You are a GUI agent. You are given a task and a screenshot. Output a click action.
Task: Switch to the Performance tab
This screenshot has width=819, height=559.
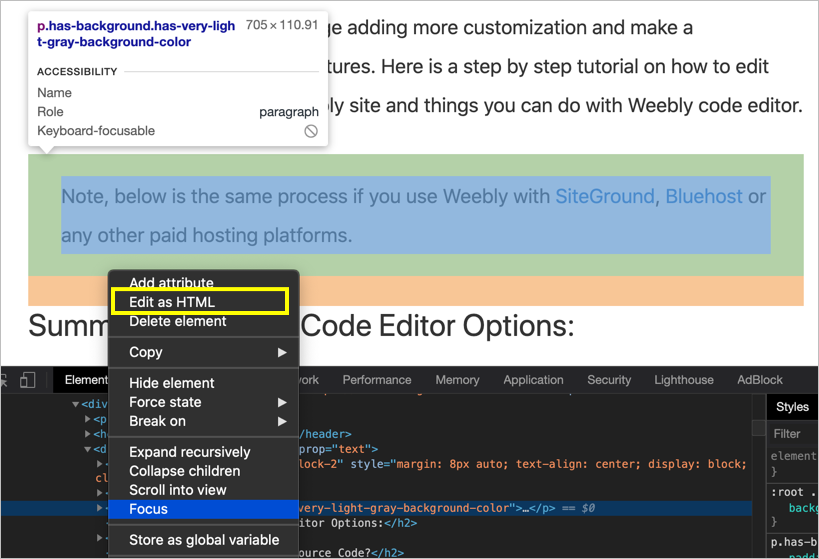coord(377,380)
